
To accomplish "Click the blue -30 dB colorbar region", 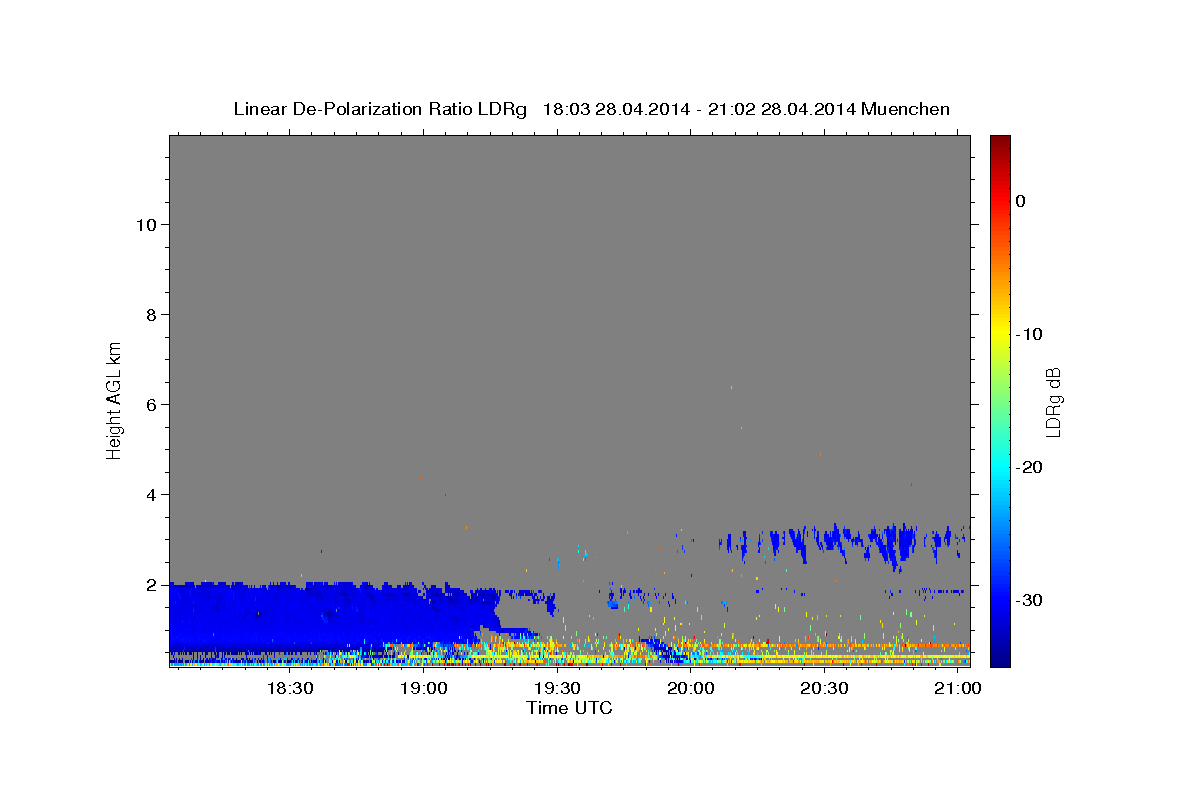I will click(x=1000, y=600).
